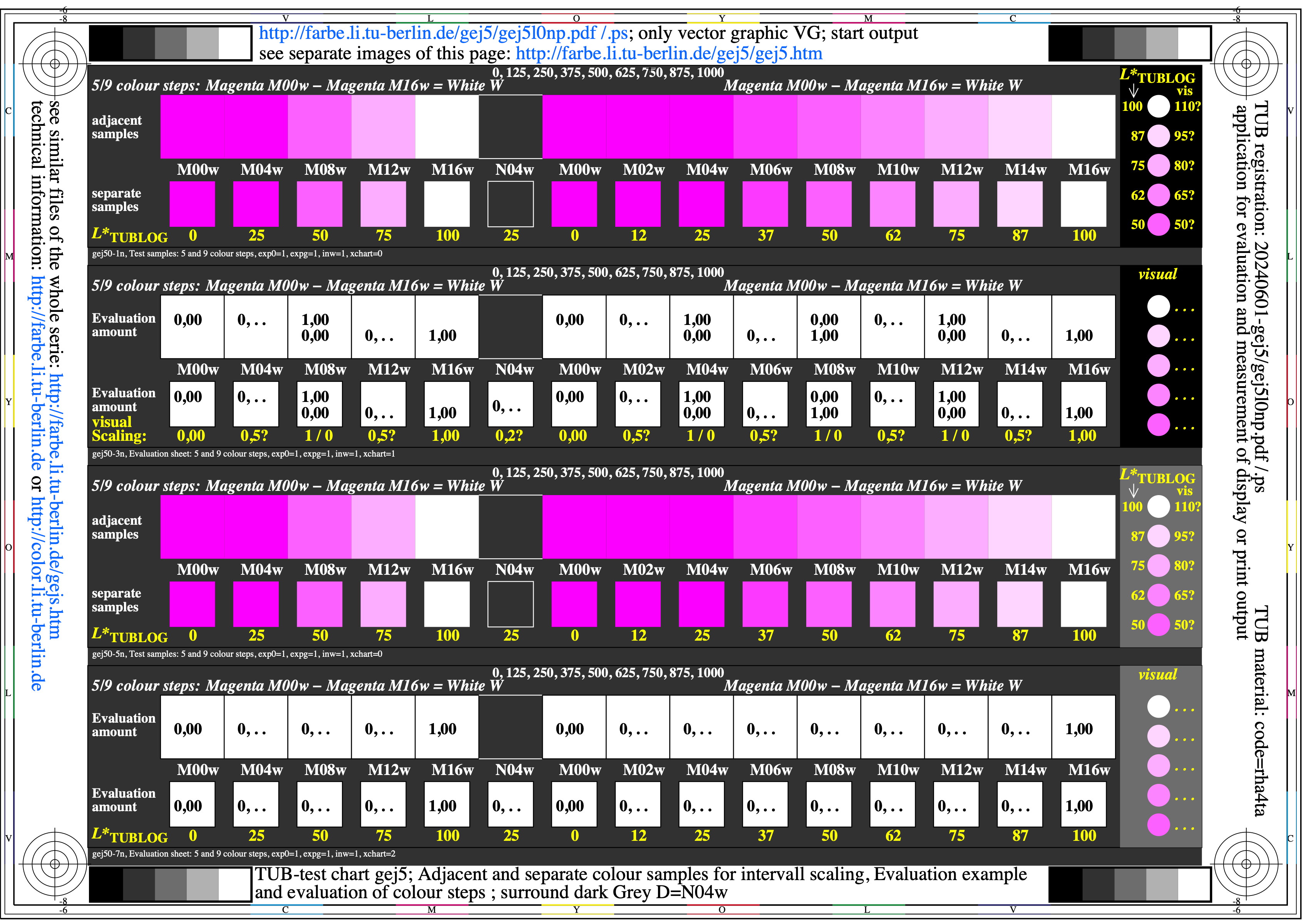Click white circle between 100 and 110? in grey sidebar
The height and width of the screenshot is (924, 1306).
tap(1159, 506)
